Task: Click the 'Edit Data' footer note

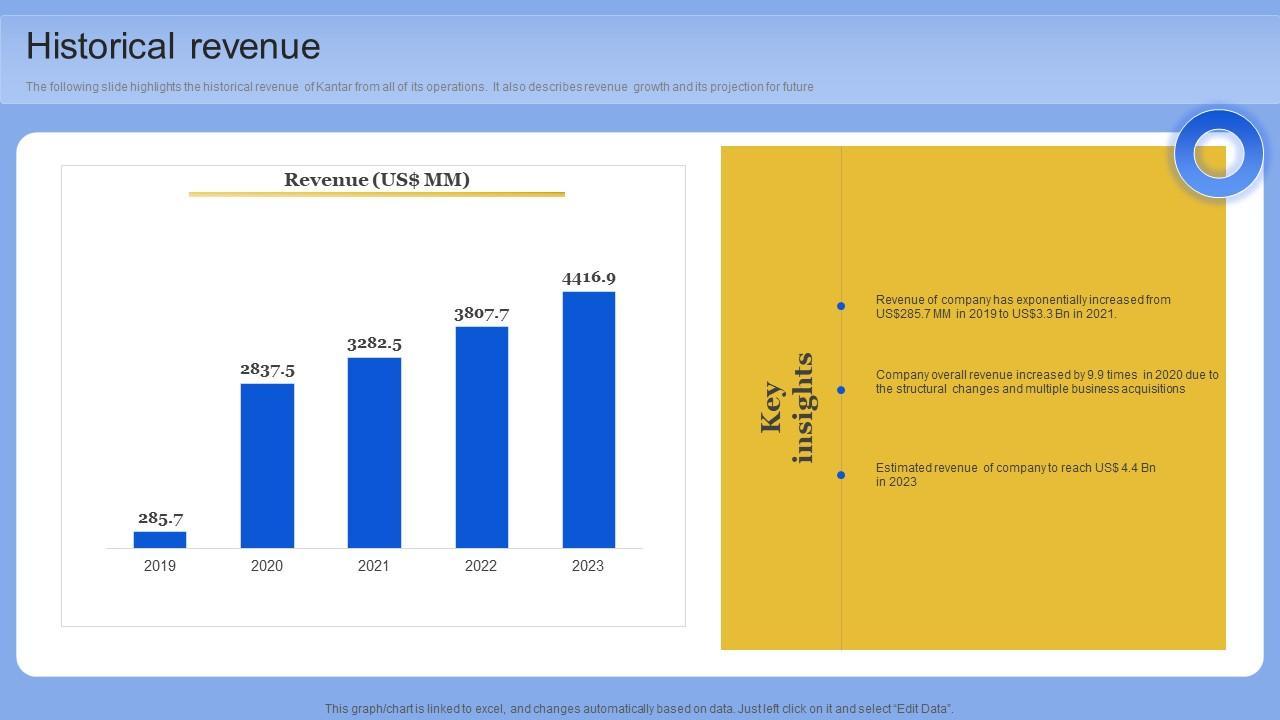Action: click(x=639, y=709)
